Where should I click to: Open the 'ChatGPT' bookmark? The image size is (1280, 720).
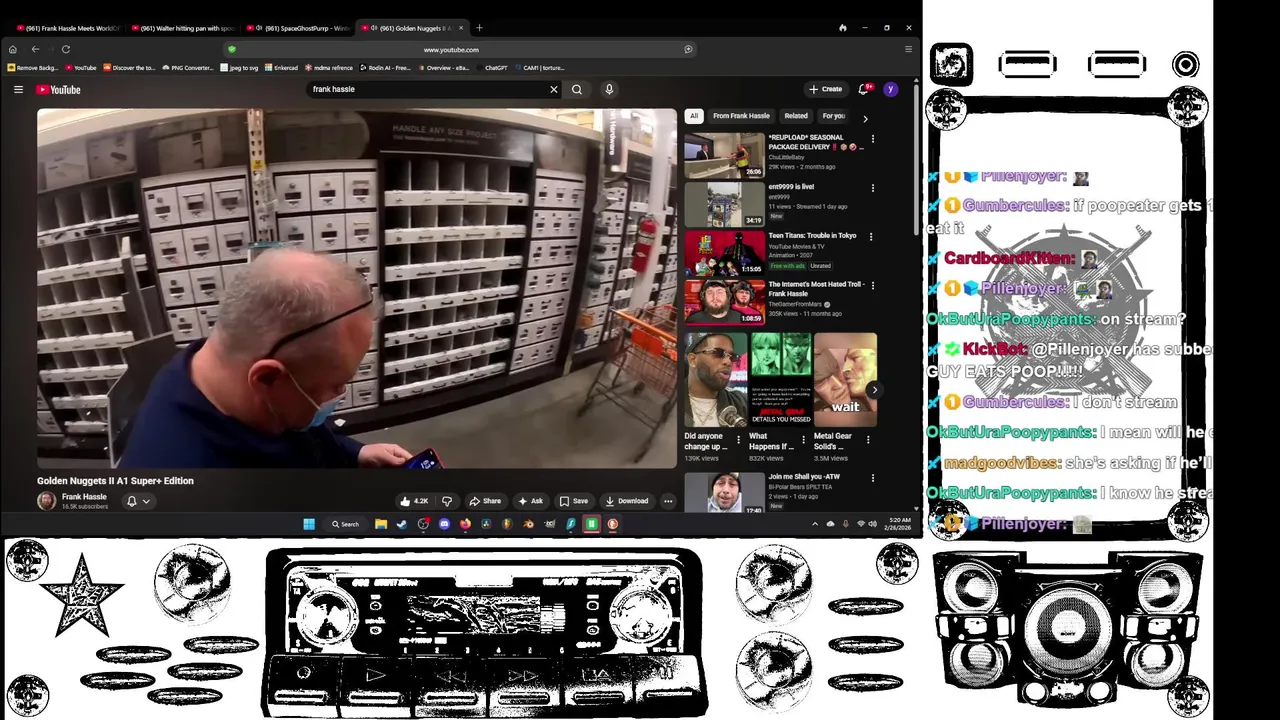(x=493, y=68)
